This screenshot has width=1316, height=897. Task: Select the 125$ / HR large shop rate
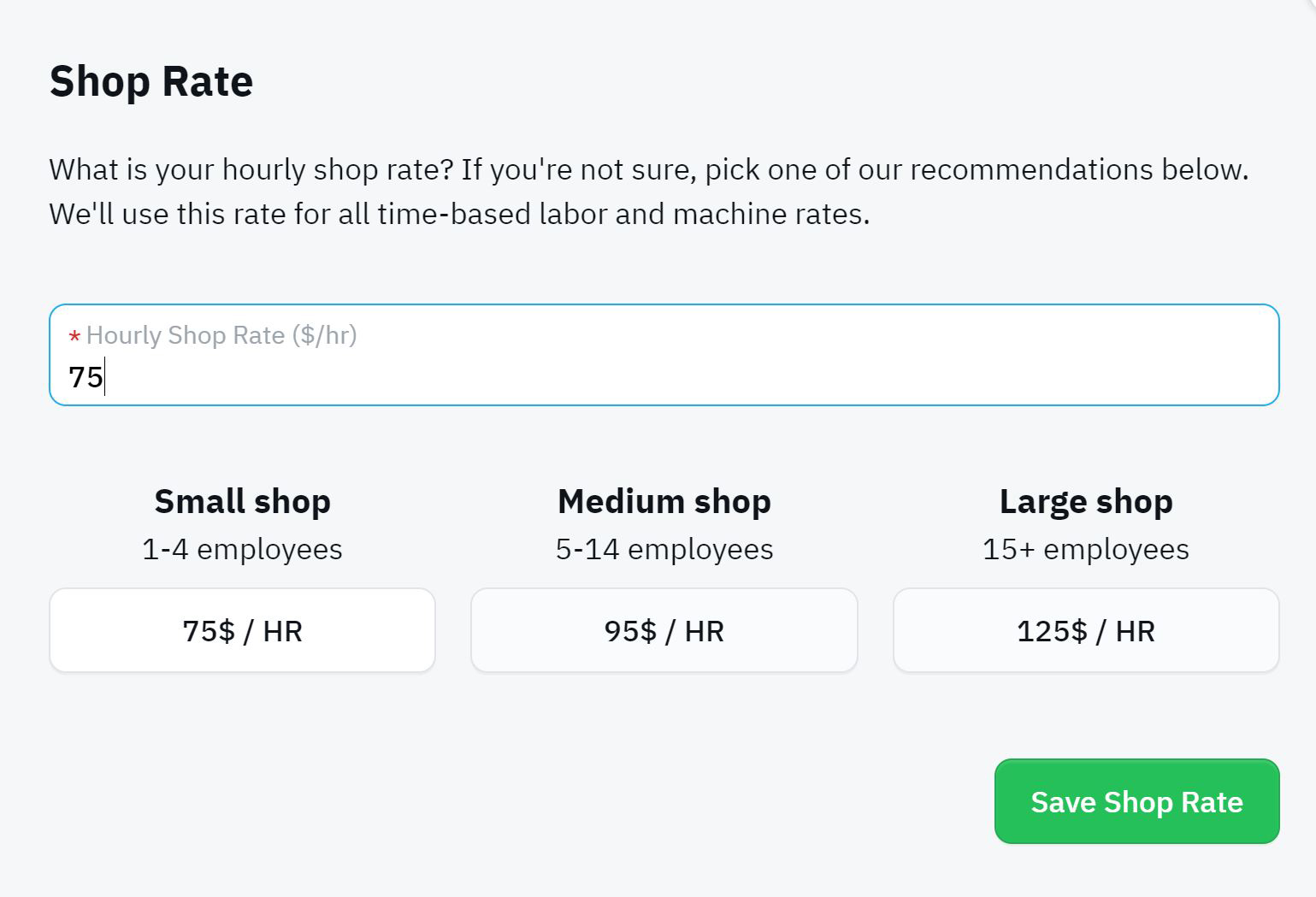1085,630
